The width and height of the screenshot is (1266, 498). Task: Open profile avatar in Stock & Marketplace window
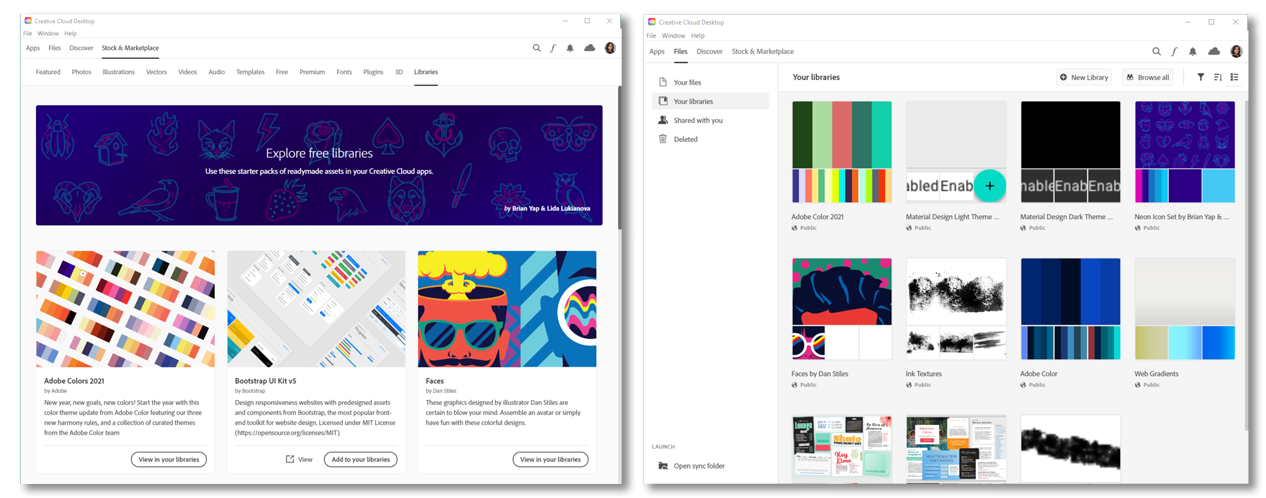click(x=610, y=48)
